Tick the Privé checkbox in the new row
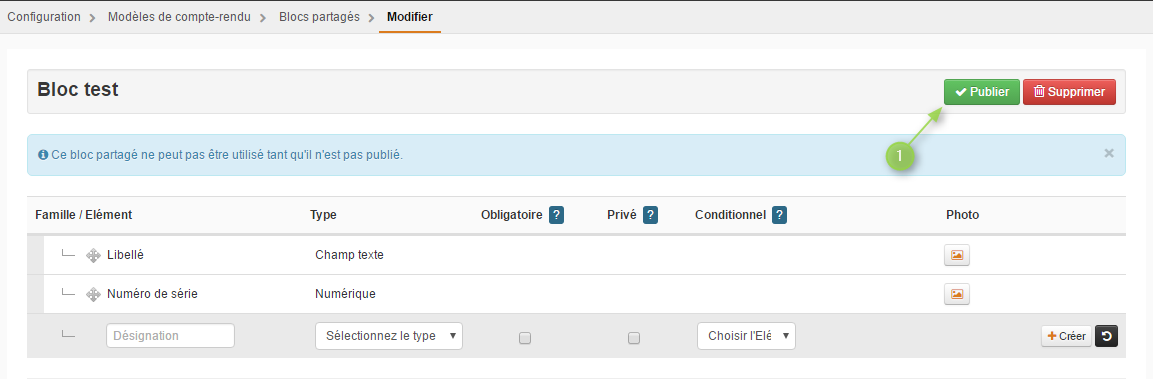Viewport: 1153px width, 379px height. (634, 338)
